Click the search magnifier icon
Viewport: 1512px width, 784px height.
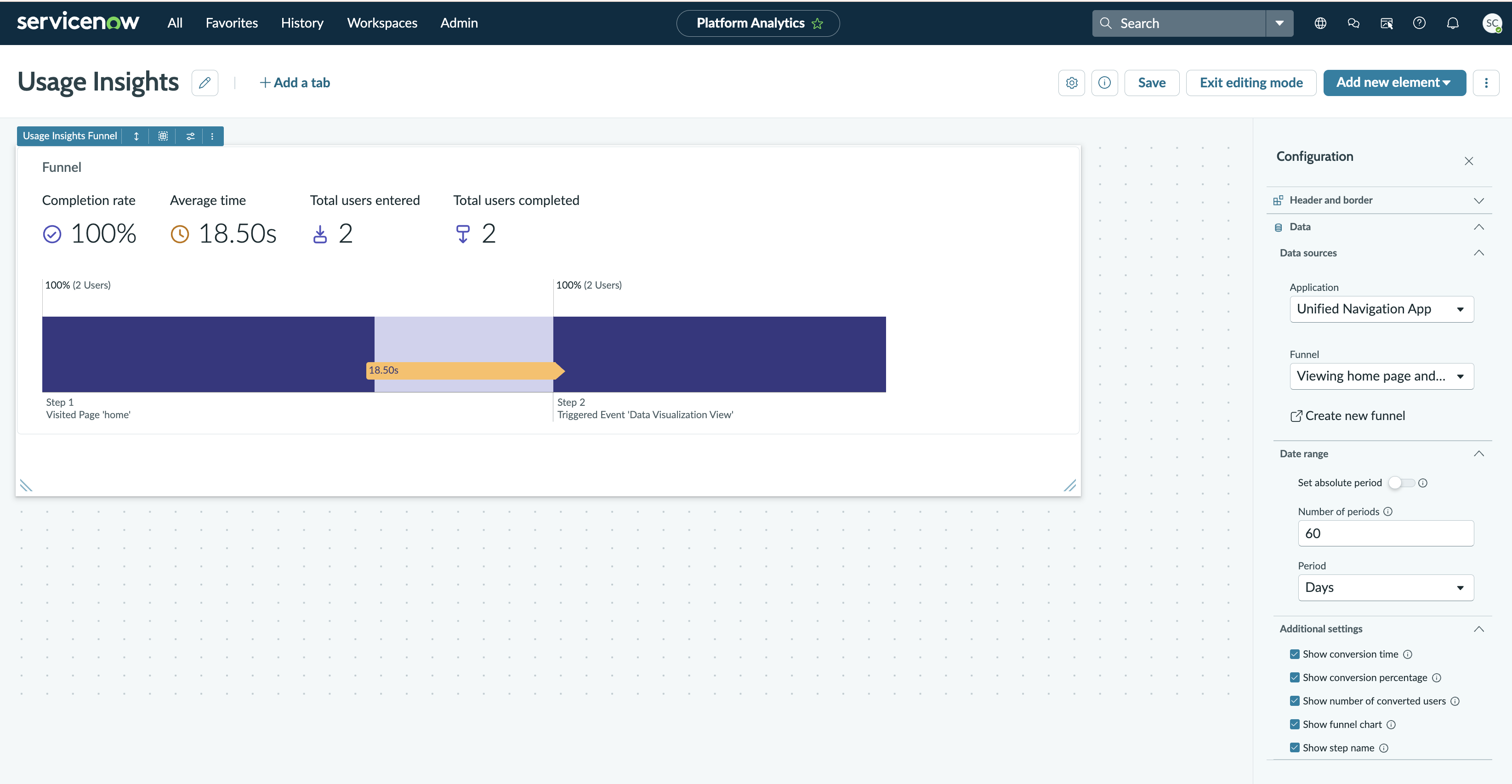click(1106, 23)
